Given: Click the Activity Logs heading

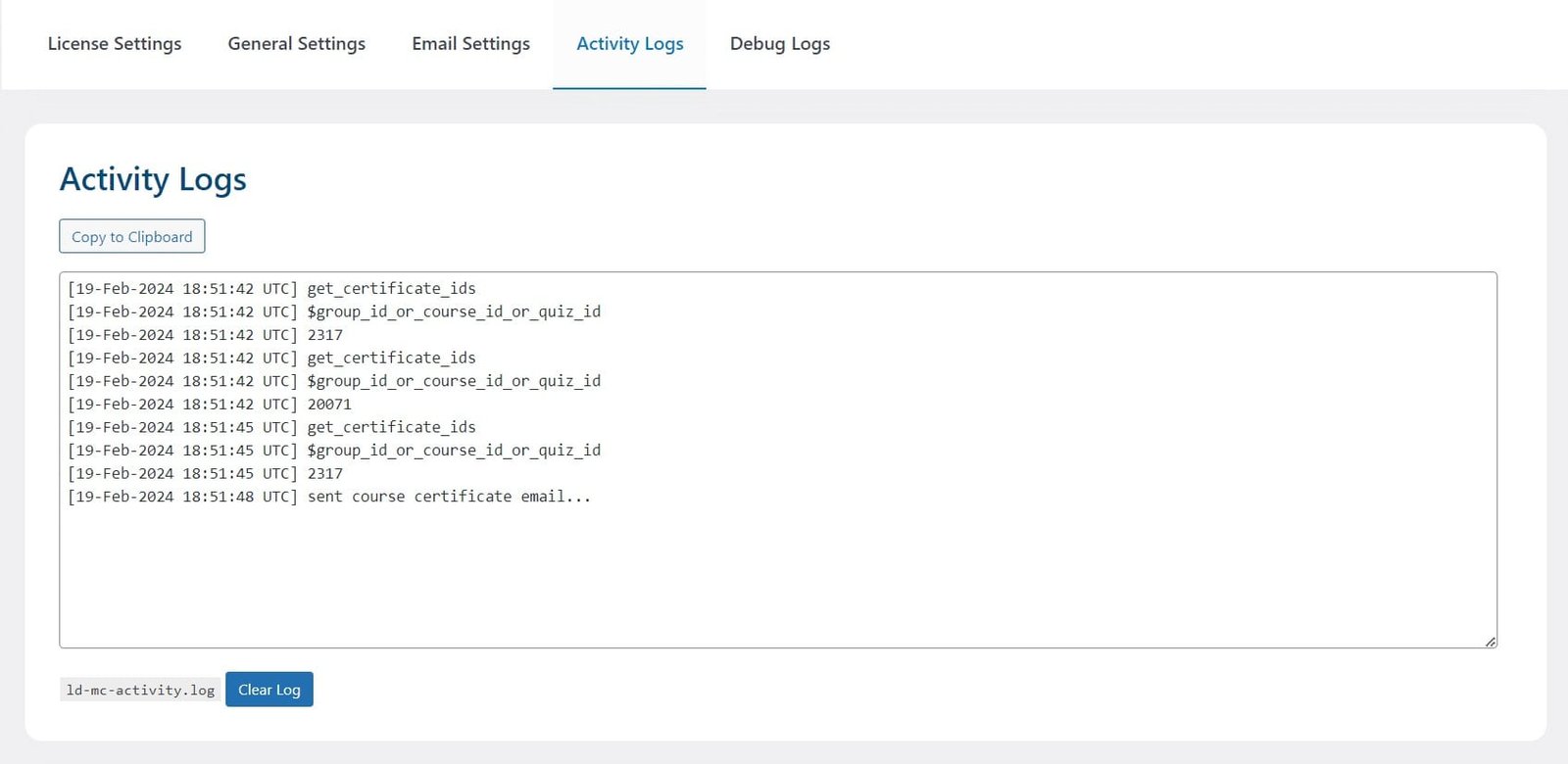Looking at the screenshot, I should (x=153, y=179).
